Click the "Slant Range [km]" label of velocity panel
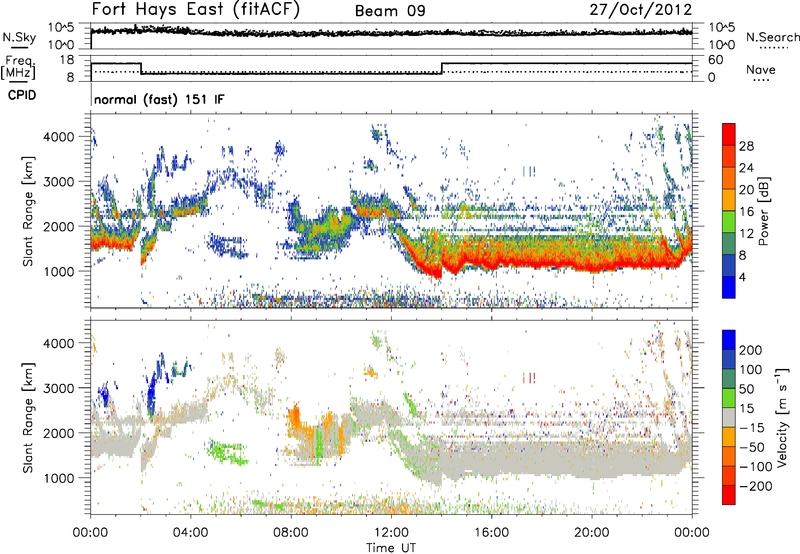The image size is (800, 554). coord(28,417)
